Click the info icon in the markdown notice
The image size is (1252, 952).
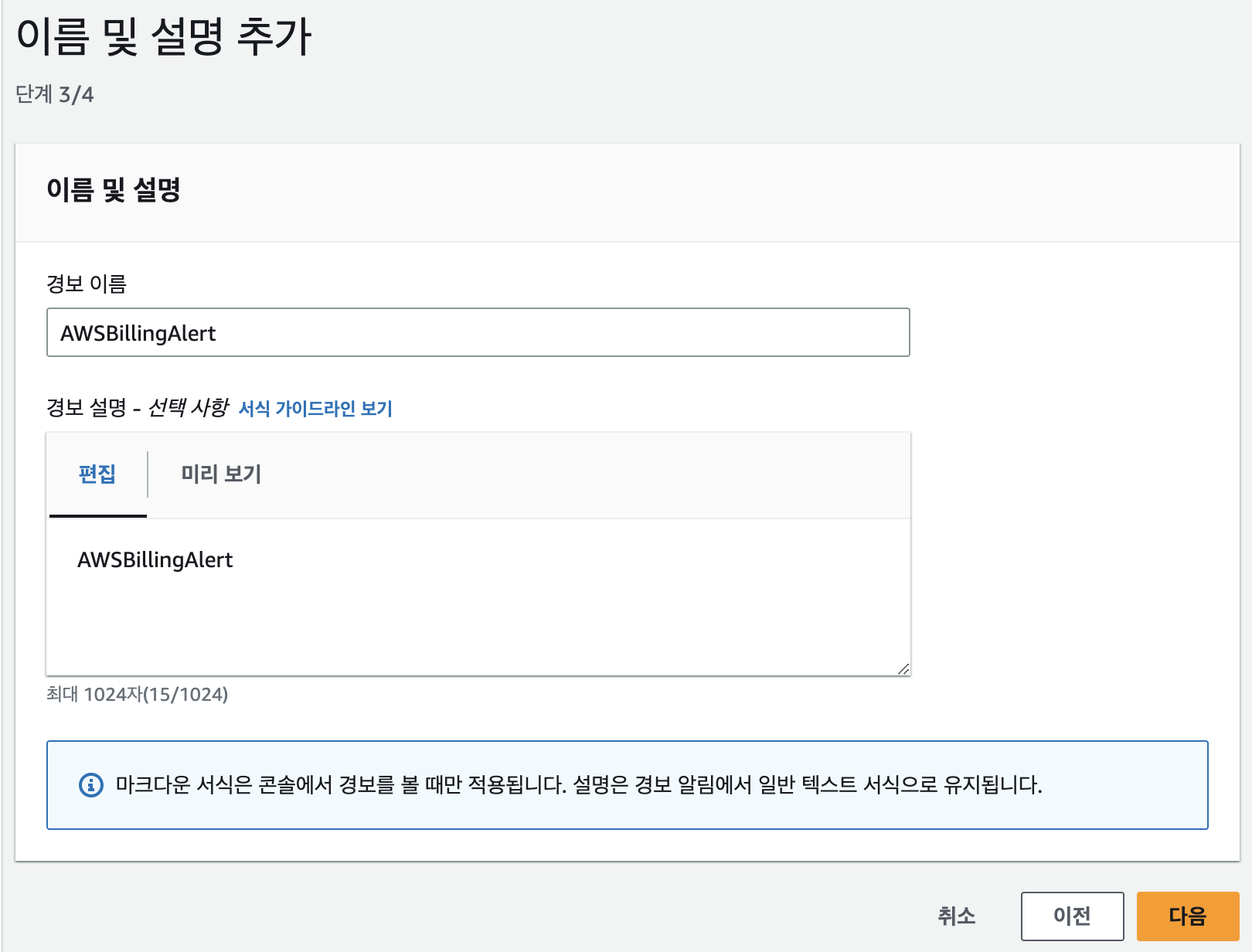click(x=91, y=785)
